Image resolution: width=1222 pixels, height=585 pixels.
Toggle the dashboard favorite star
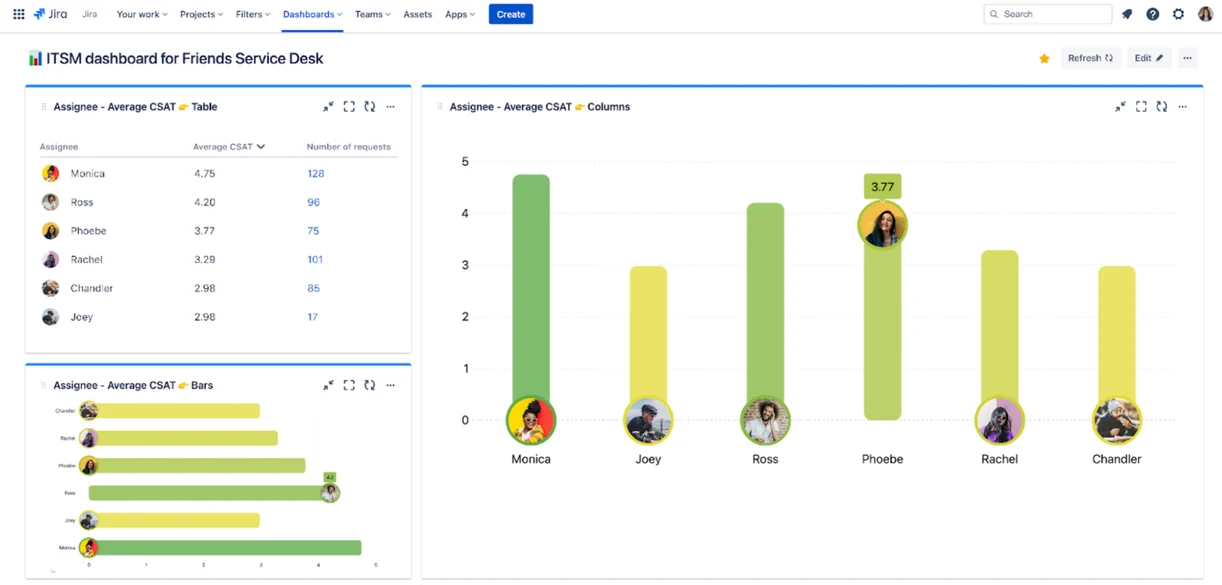[1044, 59]
